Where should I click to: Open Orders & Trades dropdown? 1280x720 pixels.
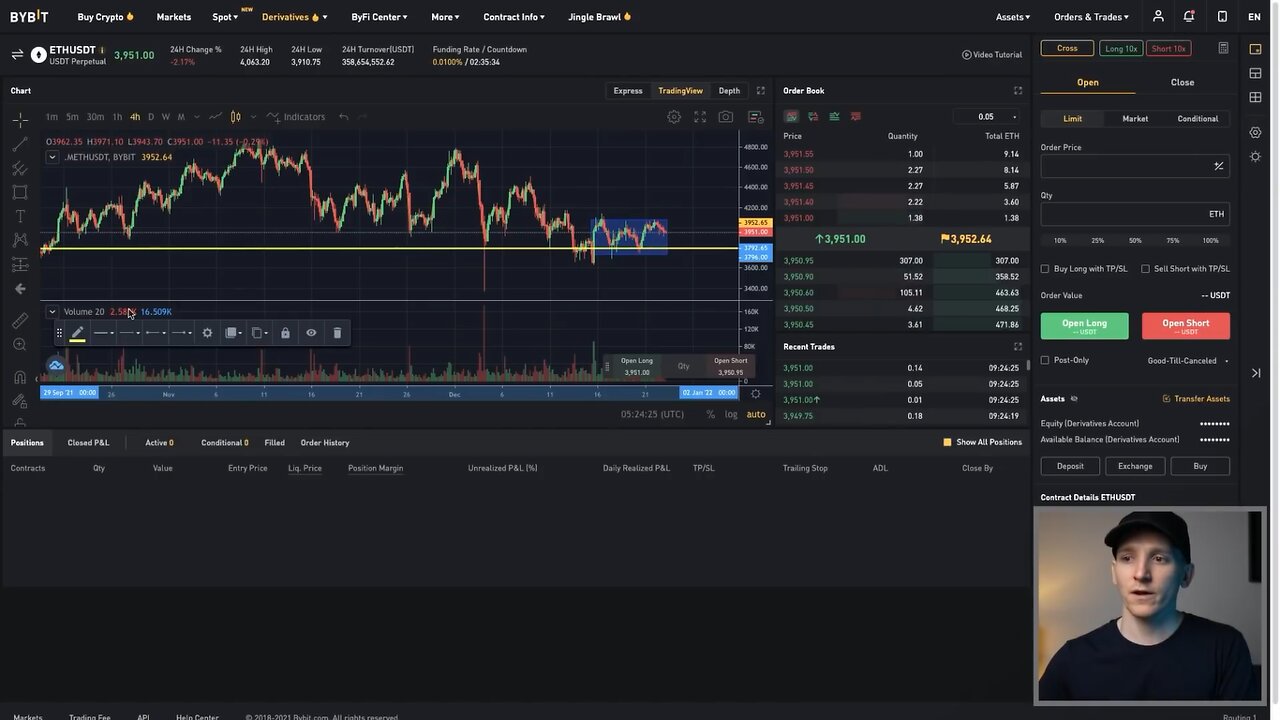click(1091, 17)
